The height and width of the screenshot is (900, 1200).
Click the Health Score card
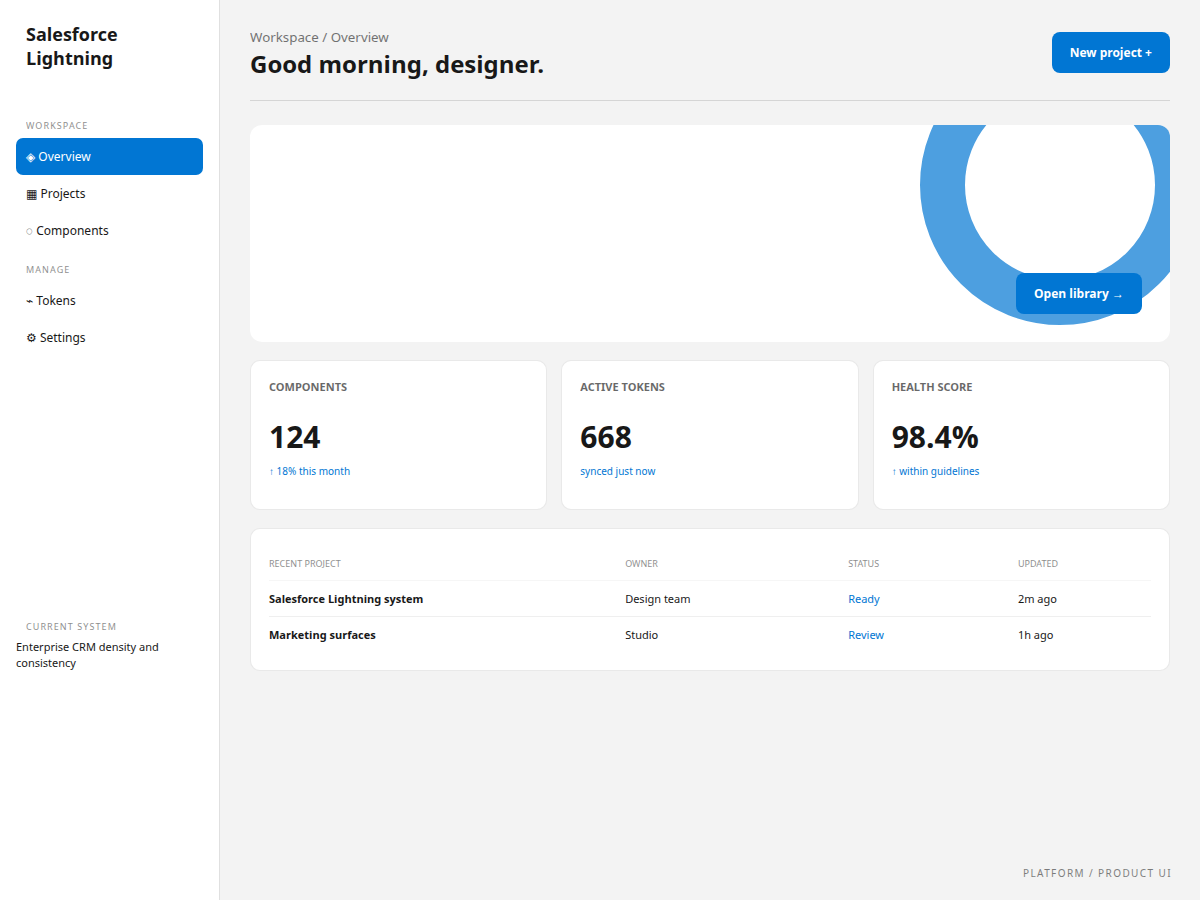[1021, 435]
